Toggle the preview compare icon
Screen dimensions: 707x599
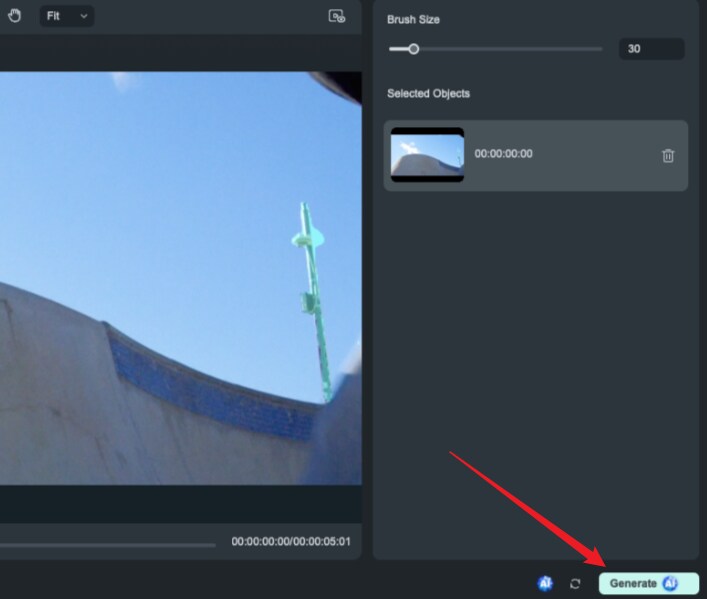point(336,16)
